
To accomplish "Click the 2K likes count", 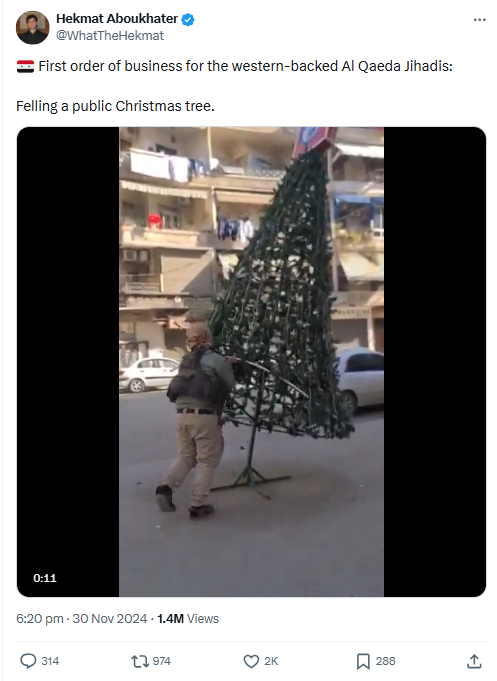I will [271, 661].
